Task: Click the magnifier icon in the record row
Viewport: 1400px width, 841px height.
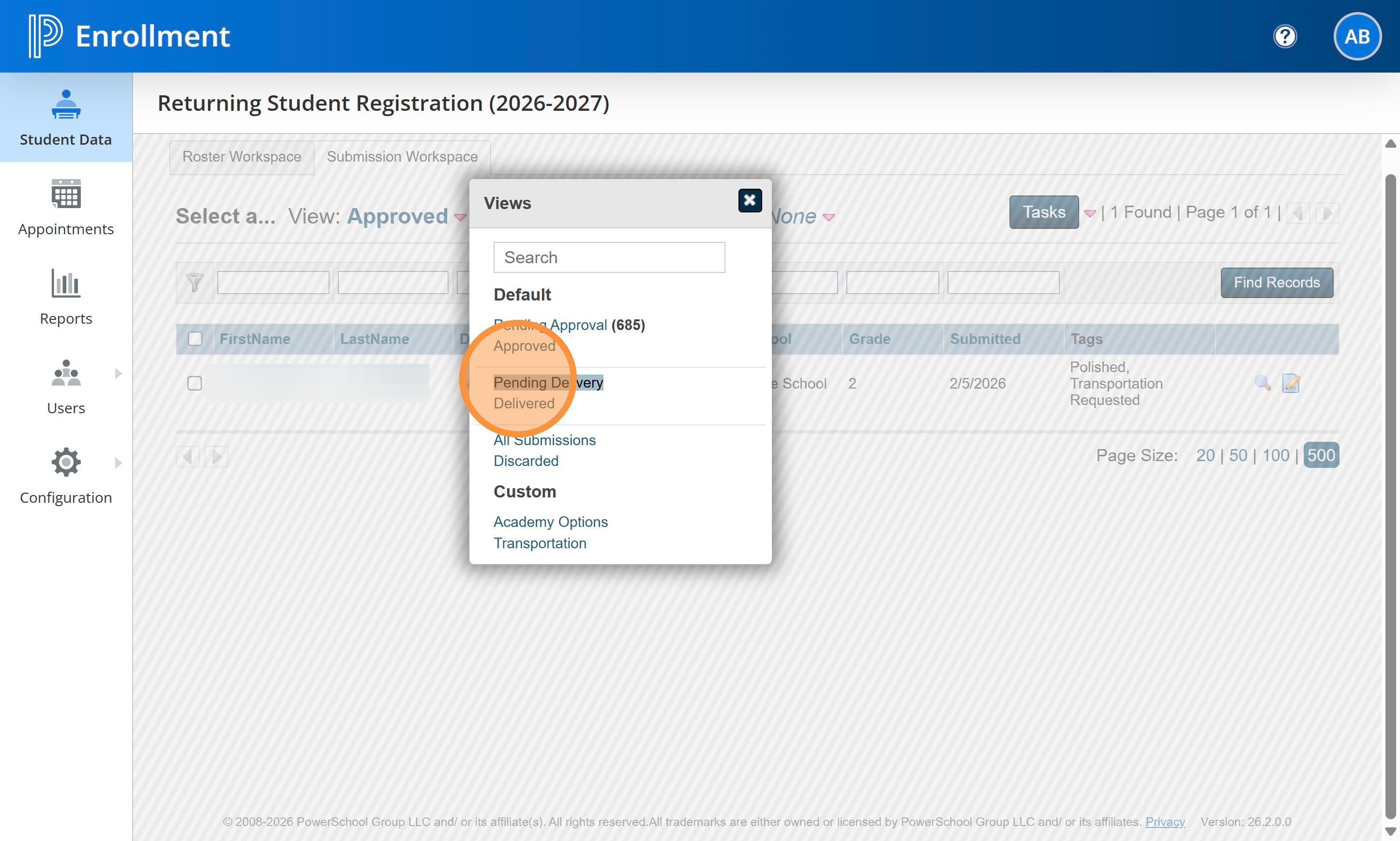Action: coord(1262,384)
